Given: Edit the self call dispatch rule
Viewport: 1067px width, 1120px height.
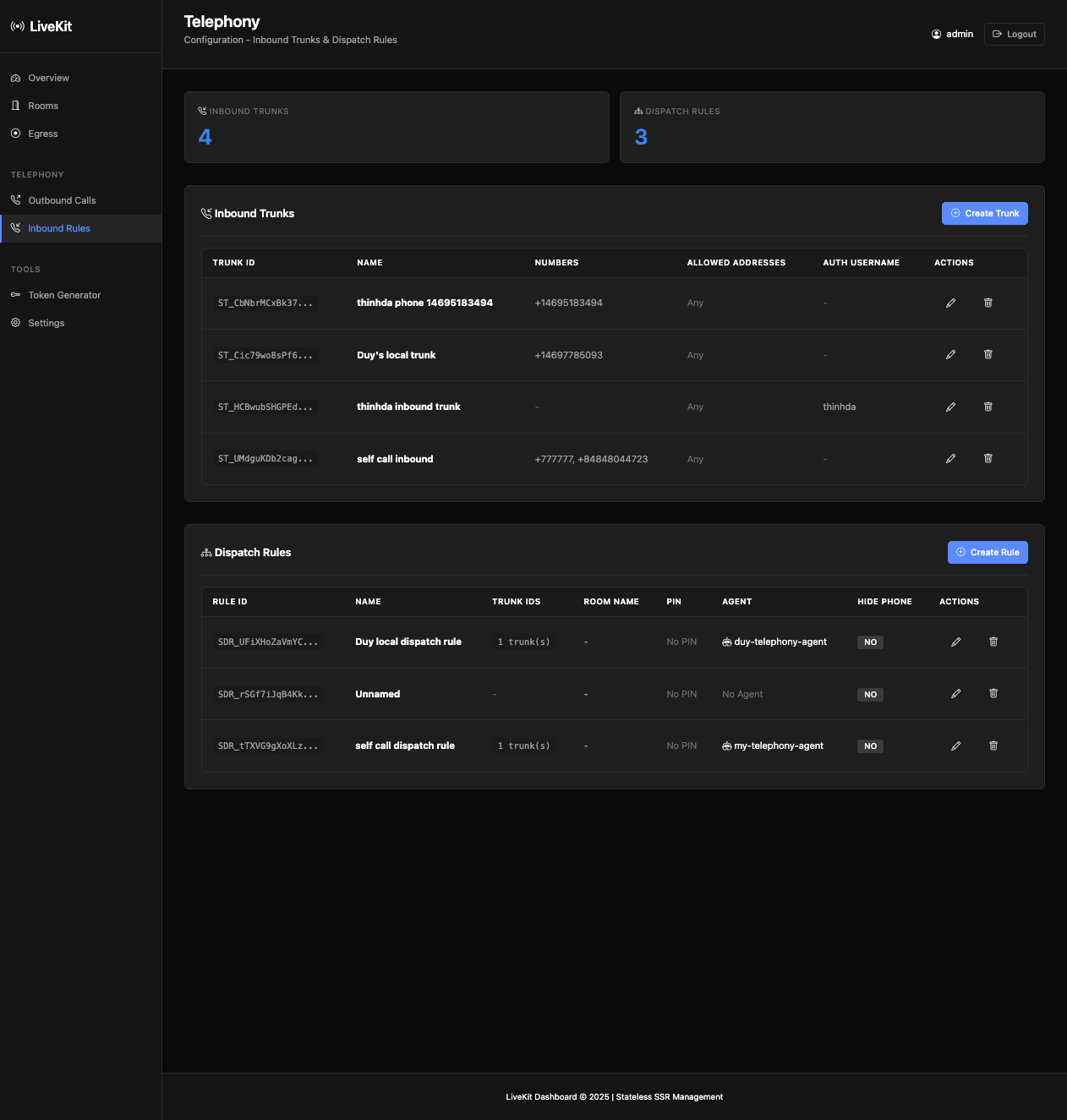Looking at the screenshot, I should point(955,746).
